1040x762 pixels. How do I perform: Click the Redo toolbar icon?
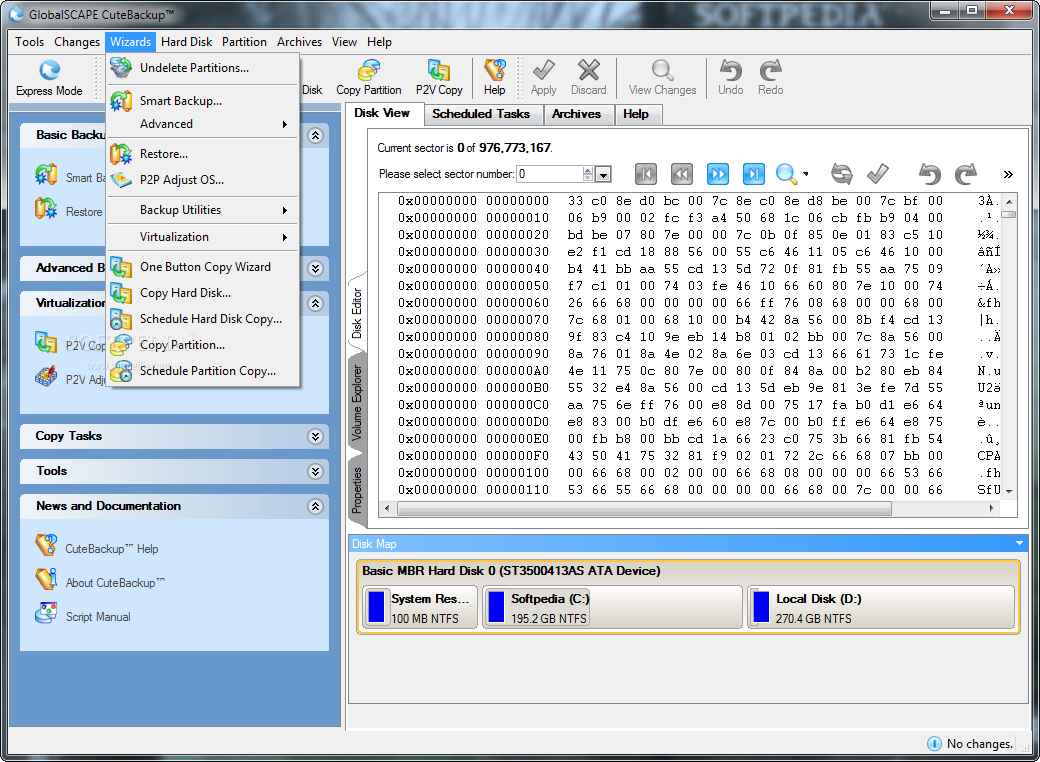(x=770, y=70)
